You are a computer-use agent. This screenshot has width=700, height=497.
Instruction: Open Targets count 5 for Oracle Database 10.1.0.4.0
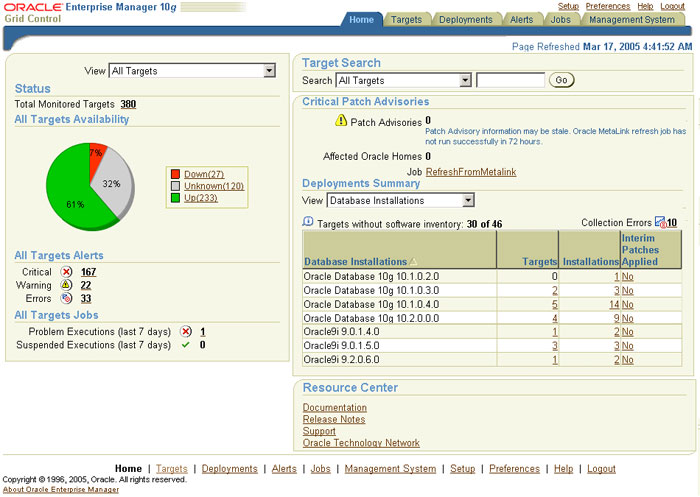[x=554, y=305]
